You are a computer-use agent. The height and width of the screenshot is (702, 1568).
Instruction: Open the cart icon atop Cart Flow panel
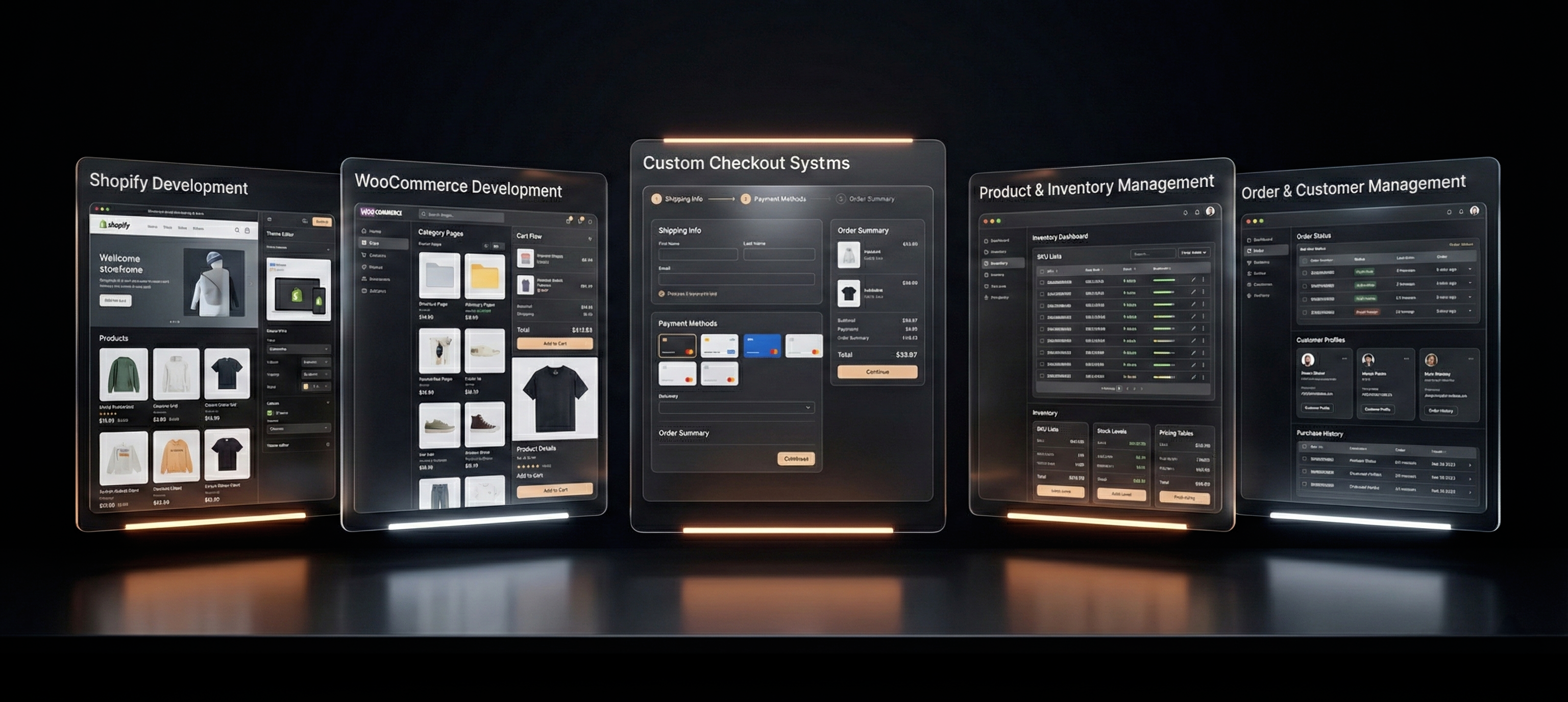pos(590,239)
